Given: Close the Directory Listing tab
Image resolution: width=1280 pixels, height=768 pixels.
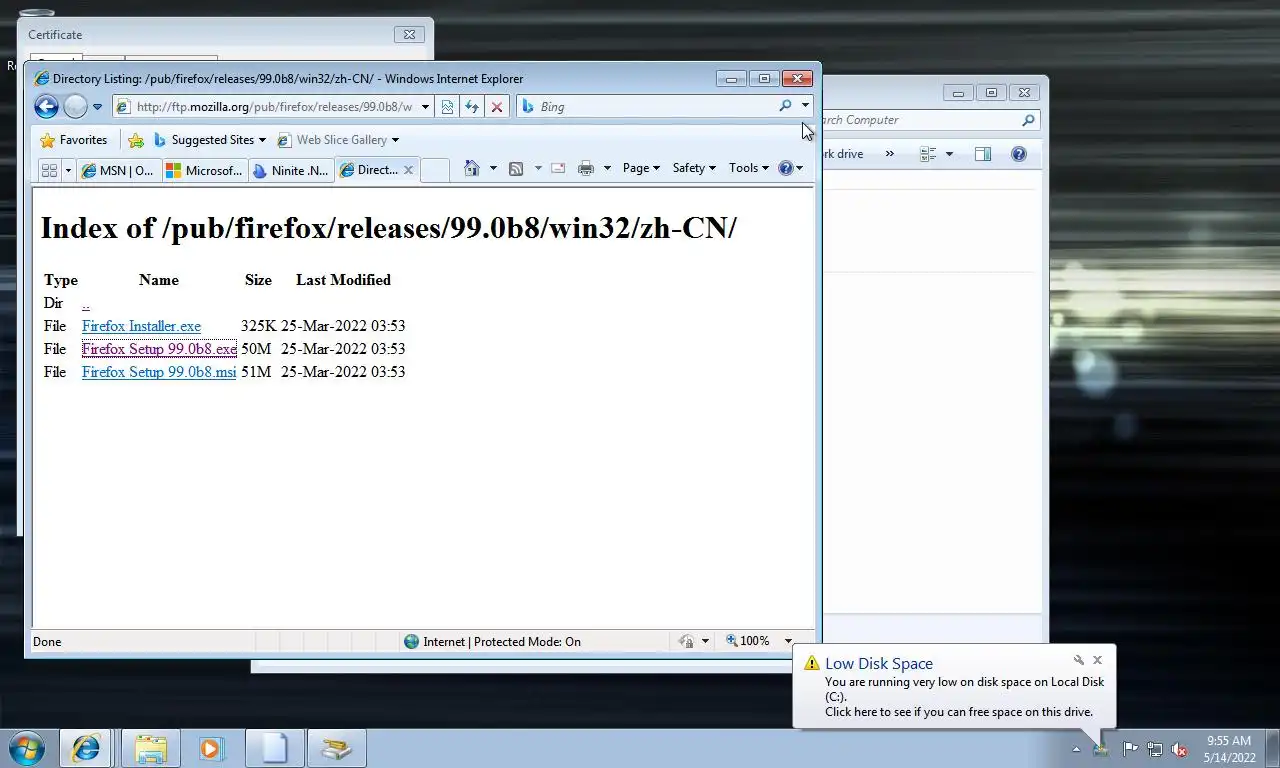Looking at the screenshot, I should click(x=408, y=170).
